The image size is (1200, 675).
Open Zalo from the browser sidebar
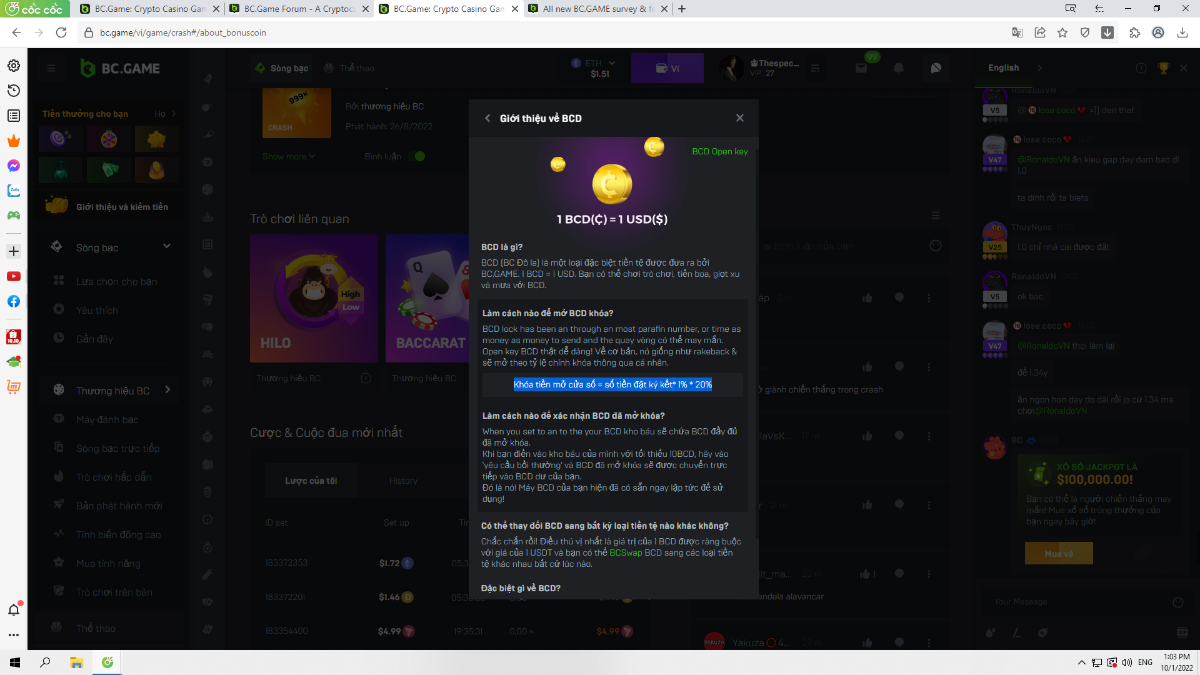tap(14, 190)
